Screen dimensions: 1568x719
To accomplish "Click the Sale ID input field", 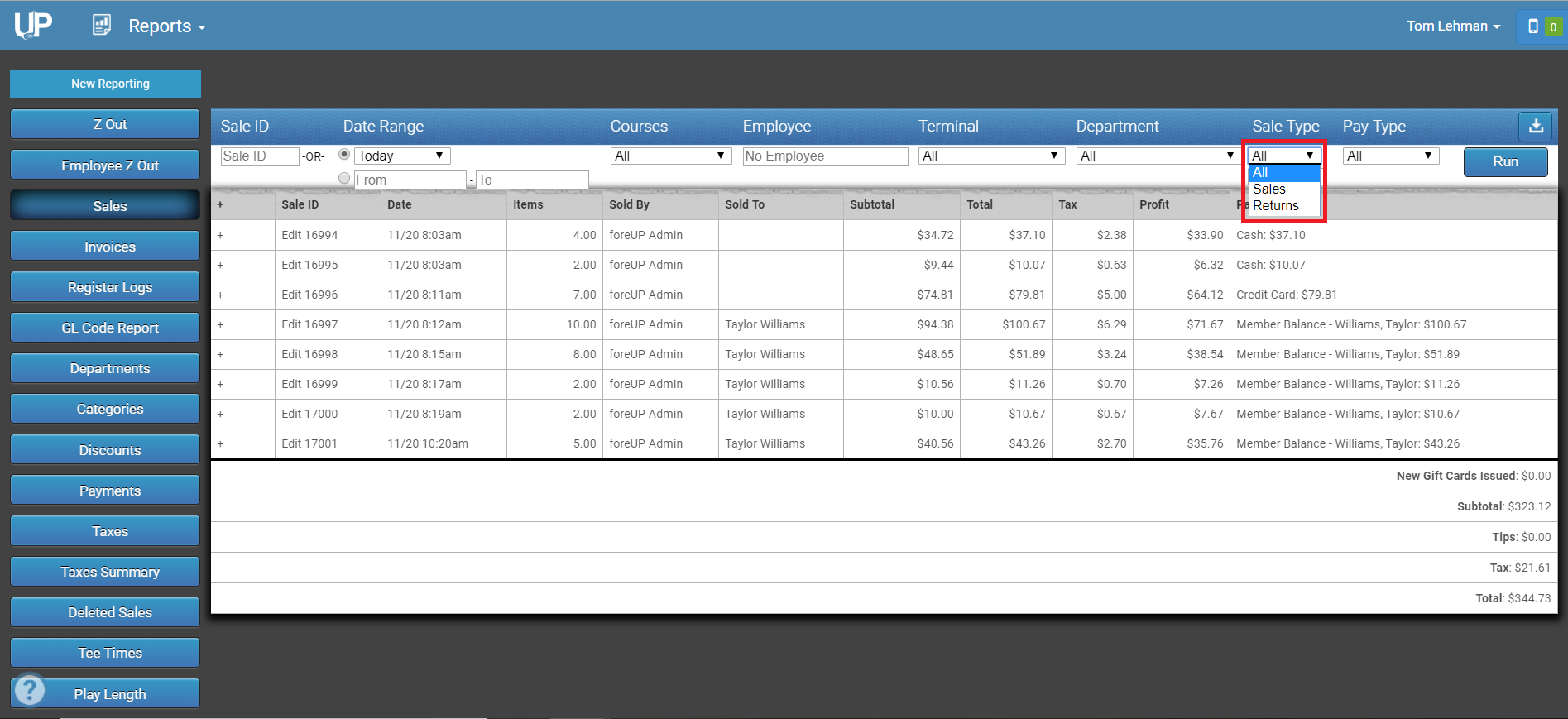I will pyautogui.click(x=260, y=156).
